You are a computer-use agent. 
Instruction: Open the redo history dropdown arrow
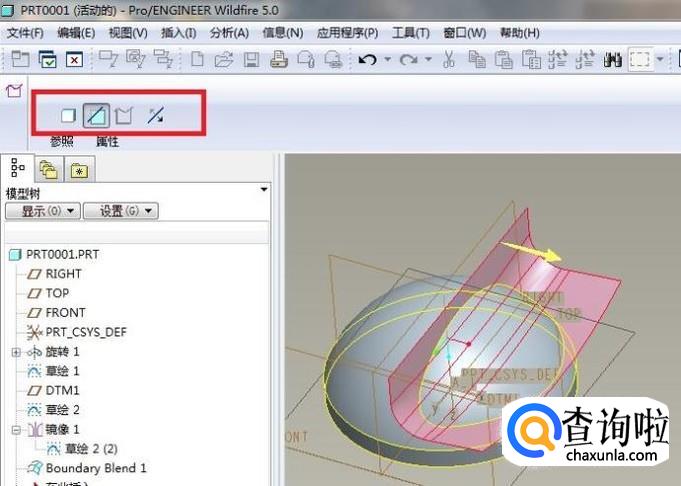pyautogui.click(x=428, y=59)
